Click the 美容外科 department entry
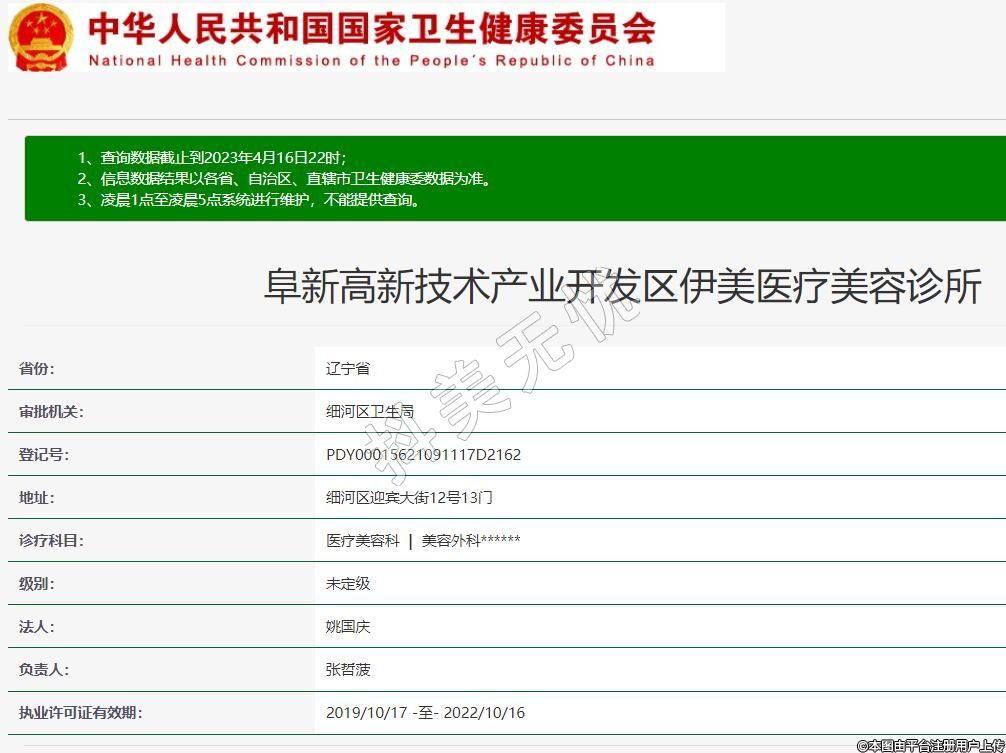1006x753 pixels. 470,540
